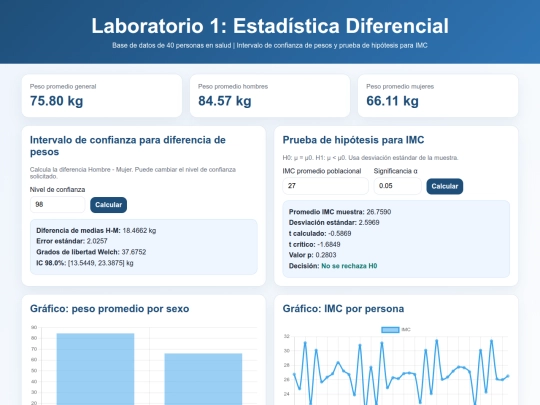The height and width of the screenshot is (405, 540).
Task: Click the Error estándar 2.0257 line
Action: 72,241
